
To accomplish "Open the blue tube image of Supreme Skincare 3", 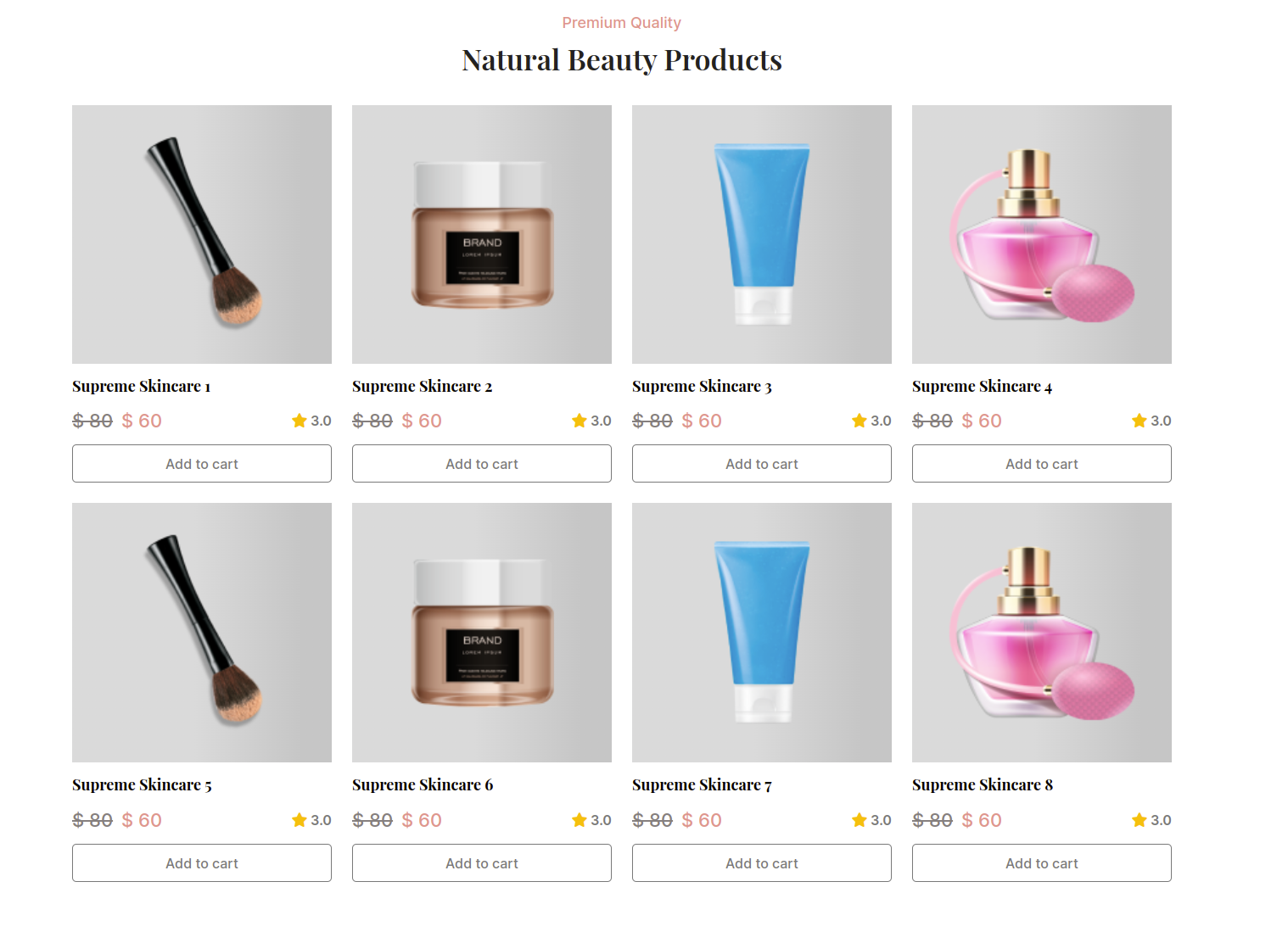I will click(x=762, y=234).
